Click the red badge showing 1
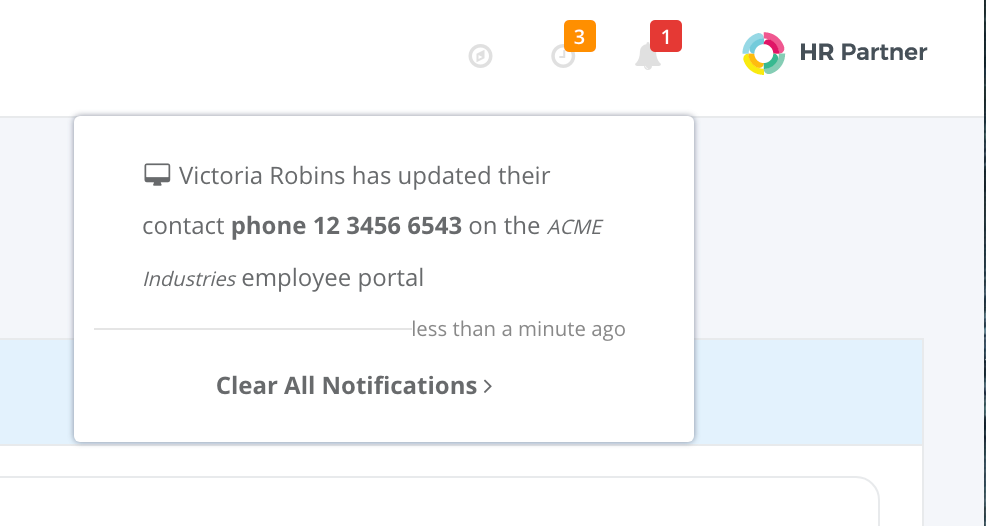 click(666, 36)
